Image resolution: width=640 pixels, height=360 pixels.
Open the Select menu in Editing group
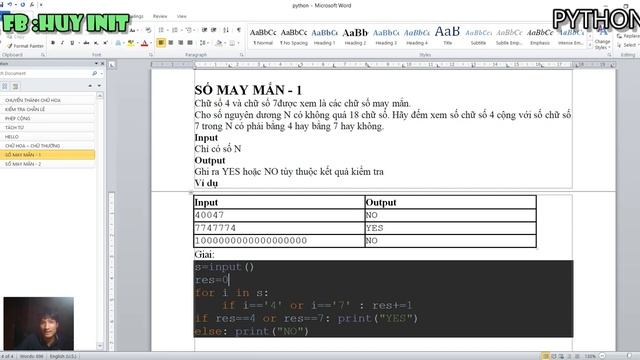pyautogui.click(x=629, y=45)
